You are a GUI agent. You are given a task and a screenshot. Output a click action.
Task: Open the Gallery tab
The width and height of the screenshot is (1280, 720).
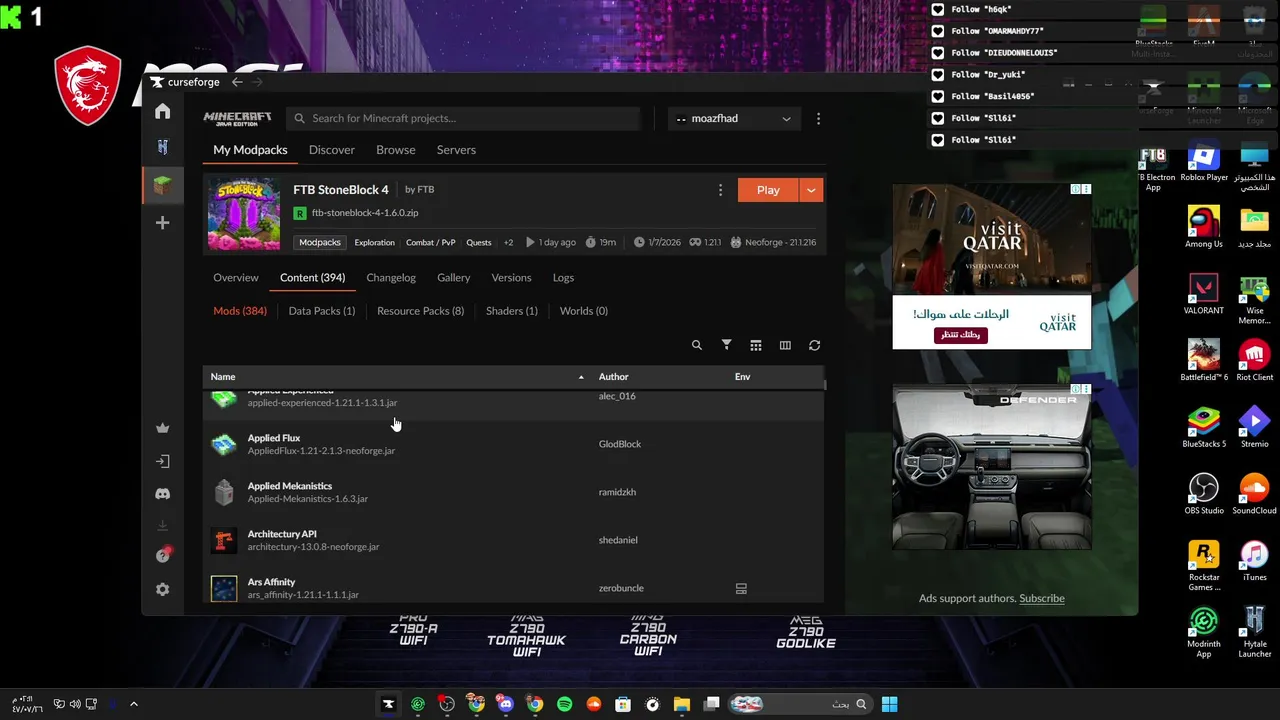(x=453, y=277)
